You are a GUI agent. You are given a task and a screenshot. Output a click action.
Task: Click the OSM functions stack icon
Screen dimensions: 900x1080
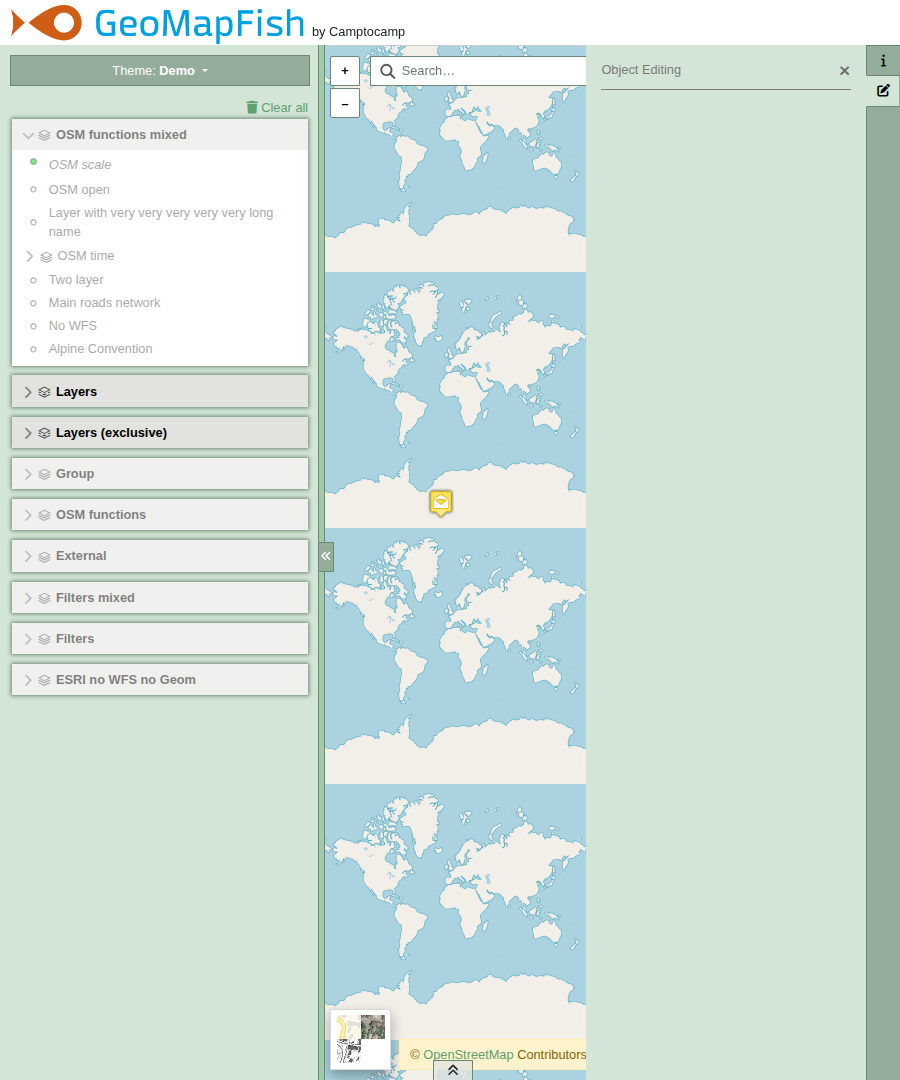[x=44, y=515]
